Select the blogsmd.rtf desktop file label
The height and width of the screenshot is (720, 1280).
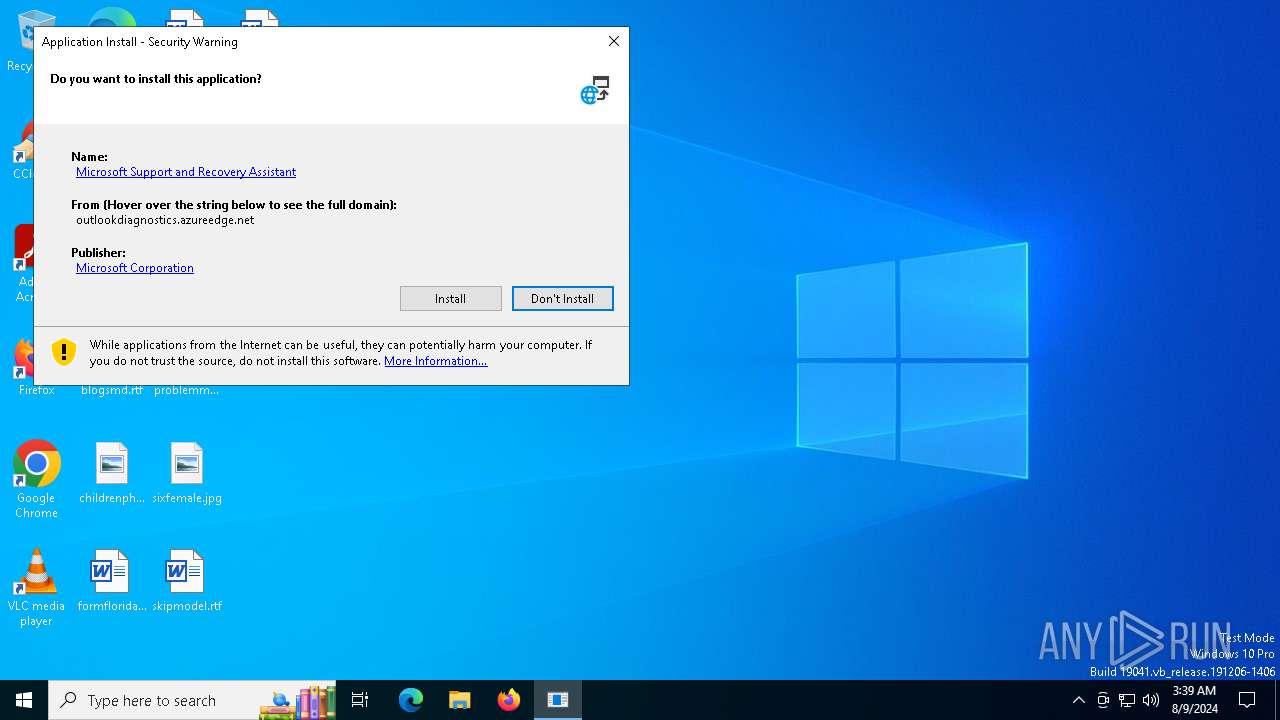112,390
